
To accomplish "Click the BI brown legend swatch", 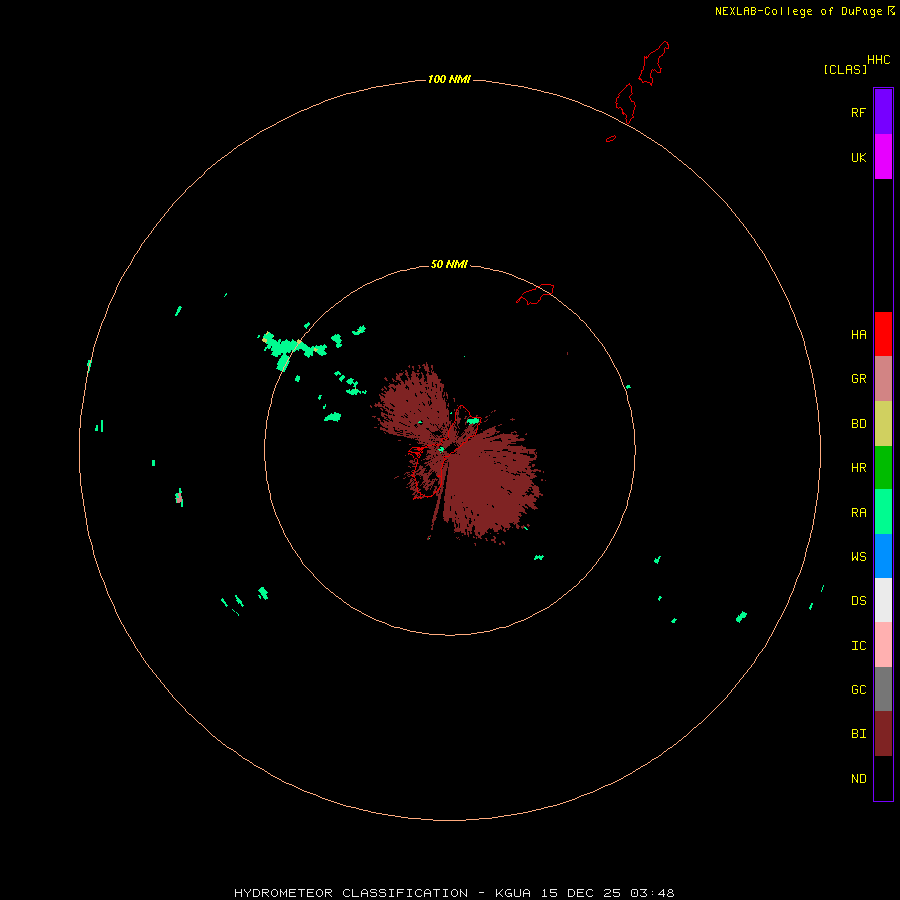I will (883, 734).
